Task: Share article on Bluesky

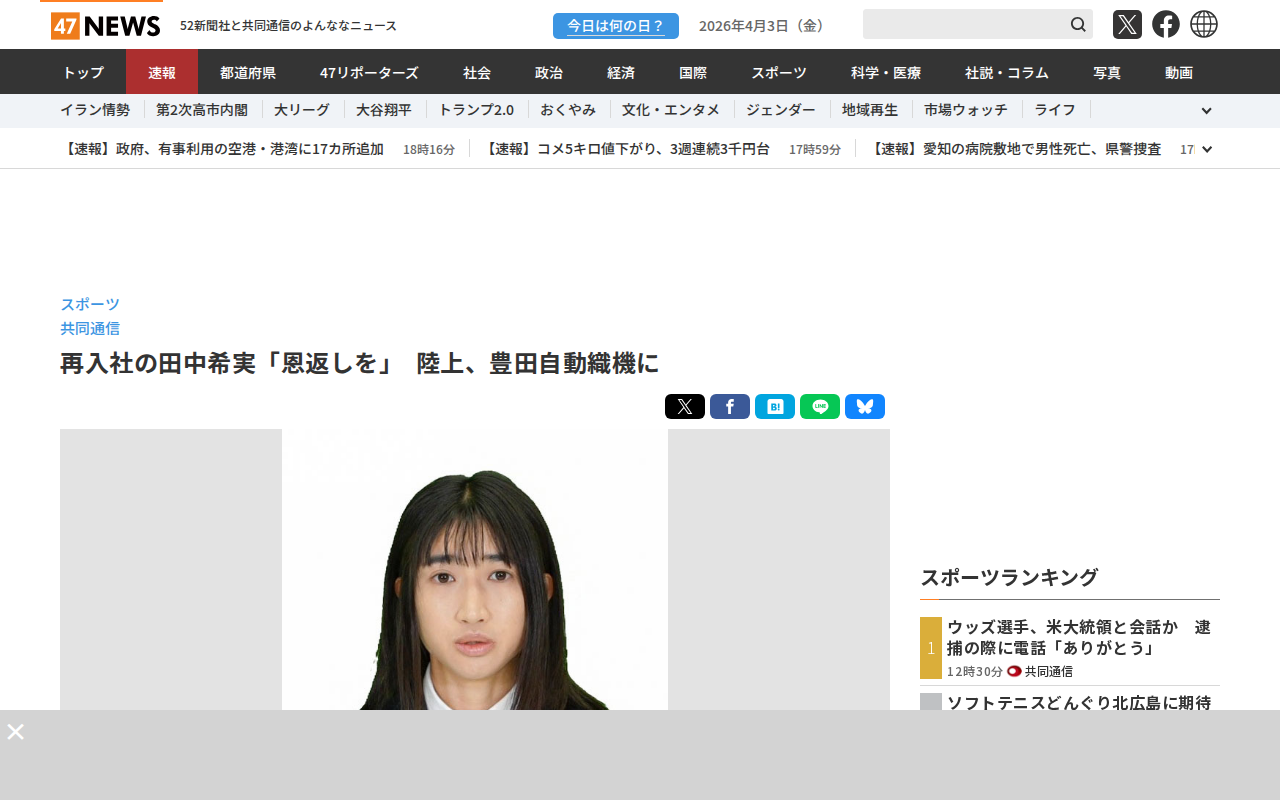Action: point(865,407)
